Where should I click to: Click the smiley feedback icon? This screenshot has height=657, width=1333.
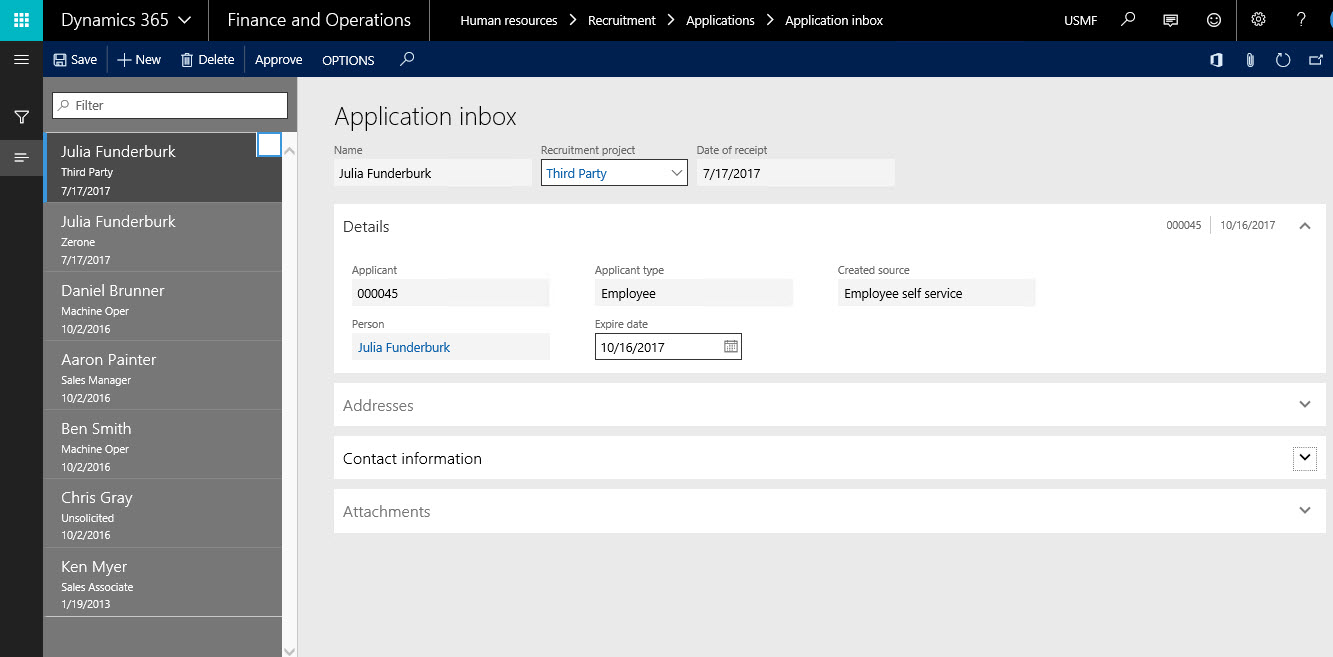pyautogui.click(x=1214, y=20)
